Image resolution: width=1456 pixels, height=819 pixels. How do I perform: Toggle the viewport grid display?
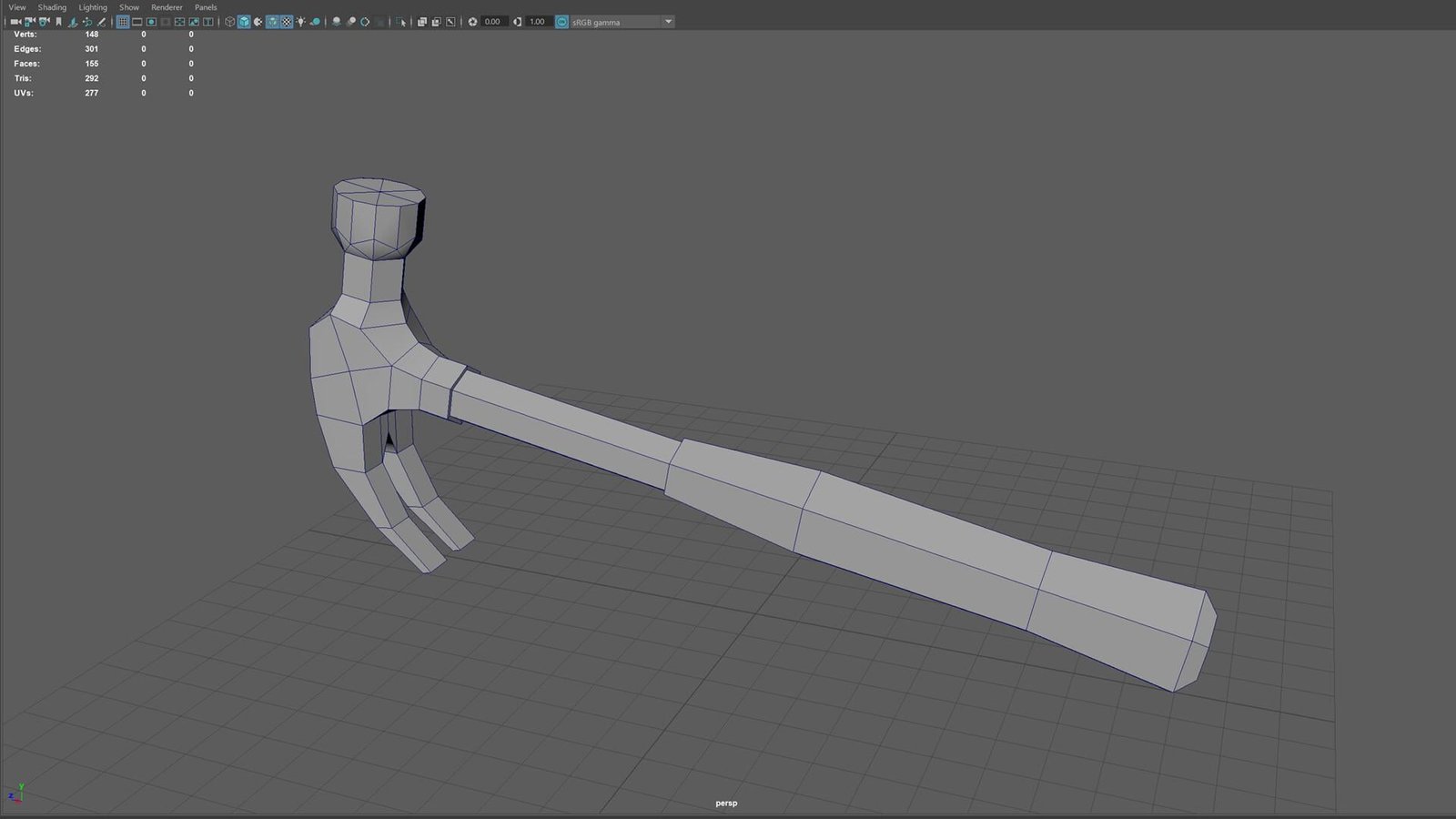click(x=123, y=22)
